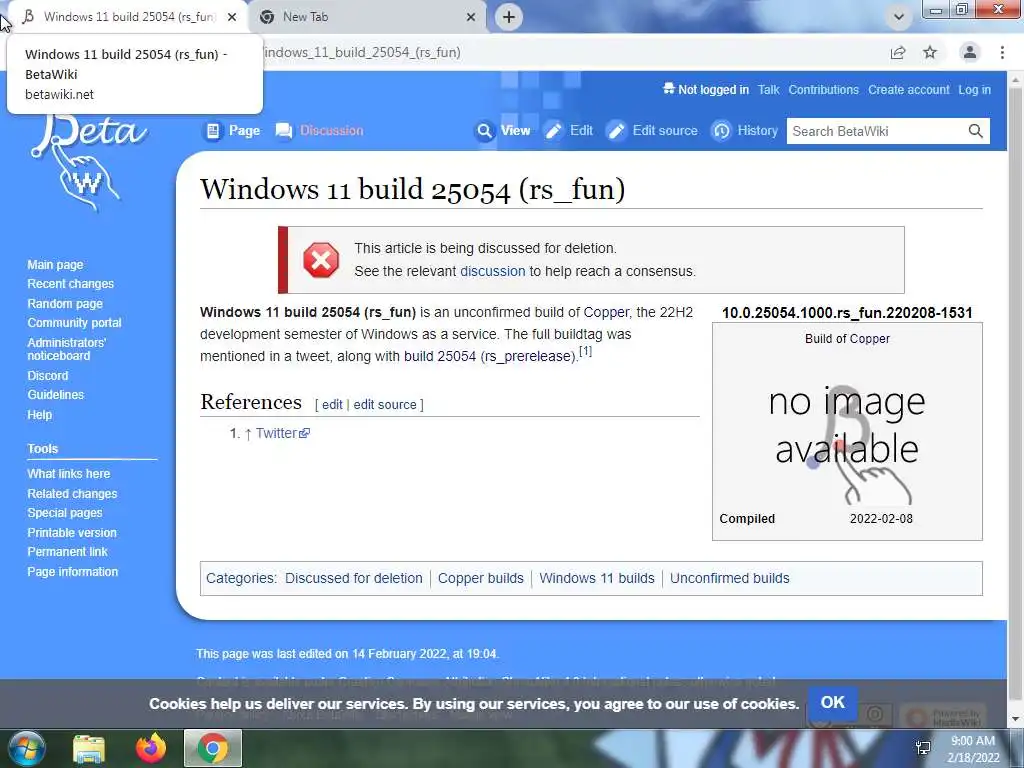Open Unconfirmed builds category

(729, 578)
